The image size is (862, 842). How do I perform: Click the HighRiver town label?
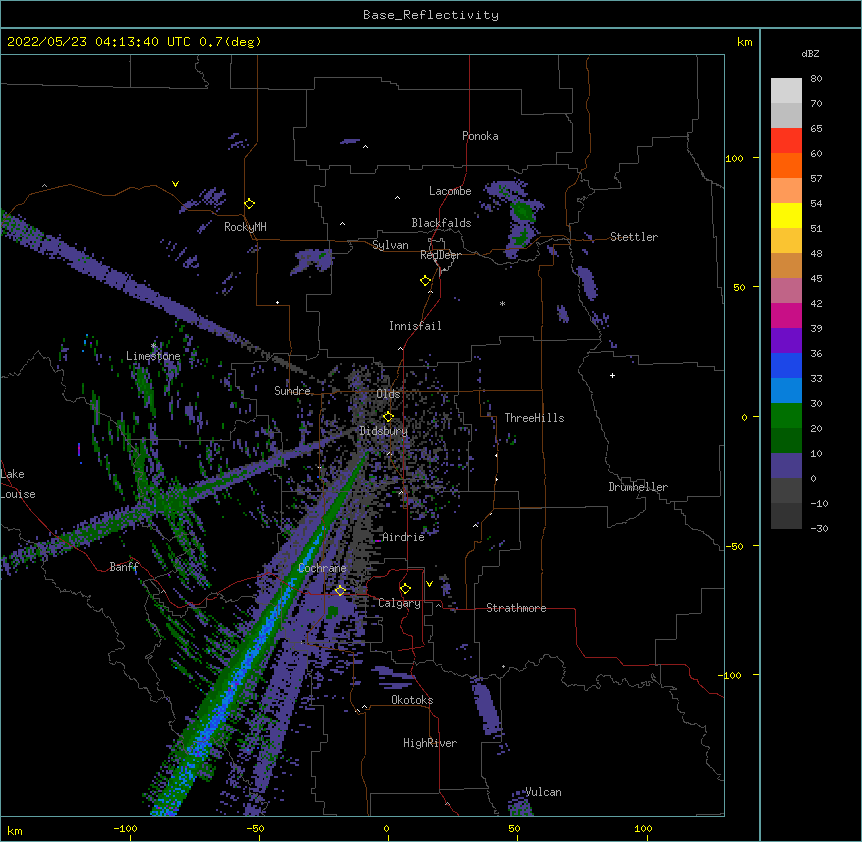point(430,743)
